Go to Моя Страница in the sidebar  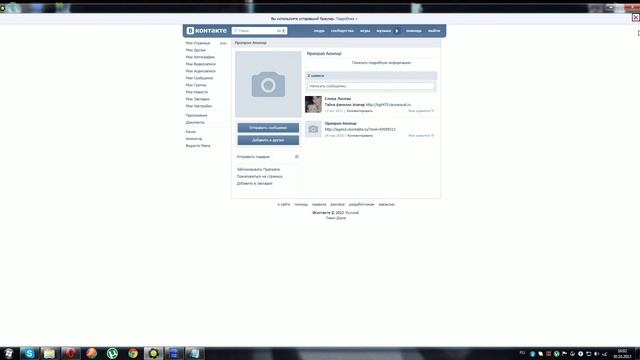point(198,43)
